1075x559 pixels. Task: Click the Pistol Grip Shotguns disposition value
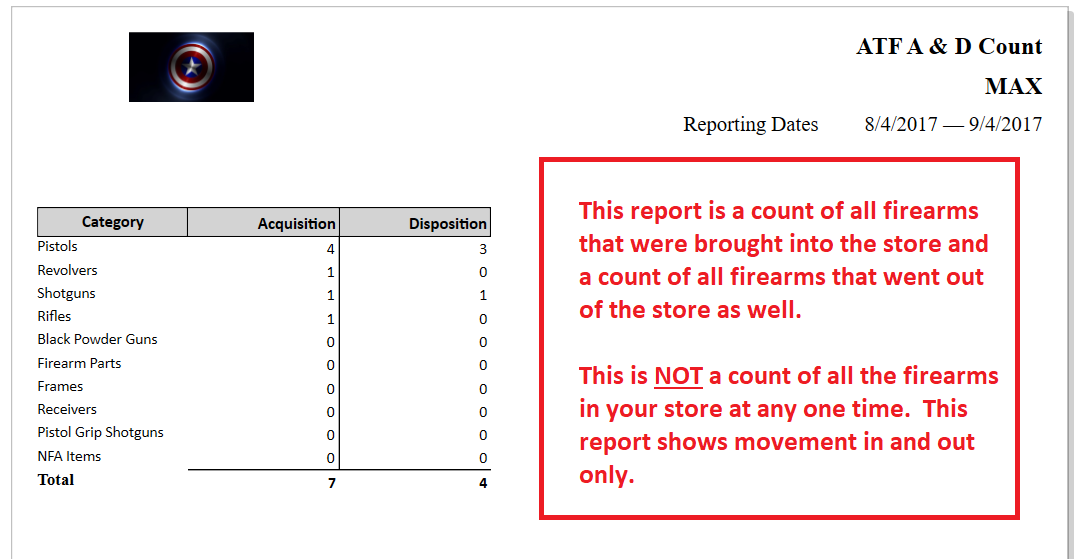(x=483, y=436)
